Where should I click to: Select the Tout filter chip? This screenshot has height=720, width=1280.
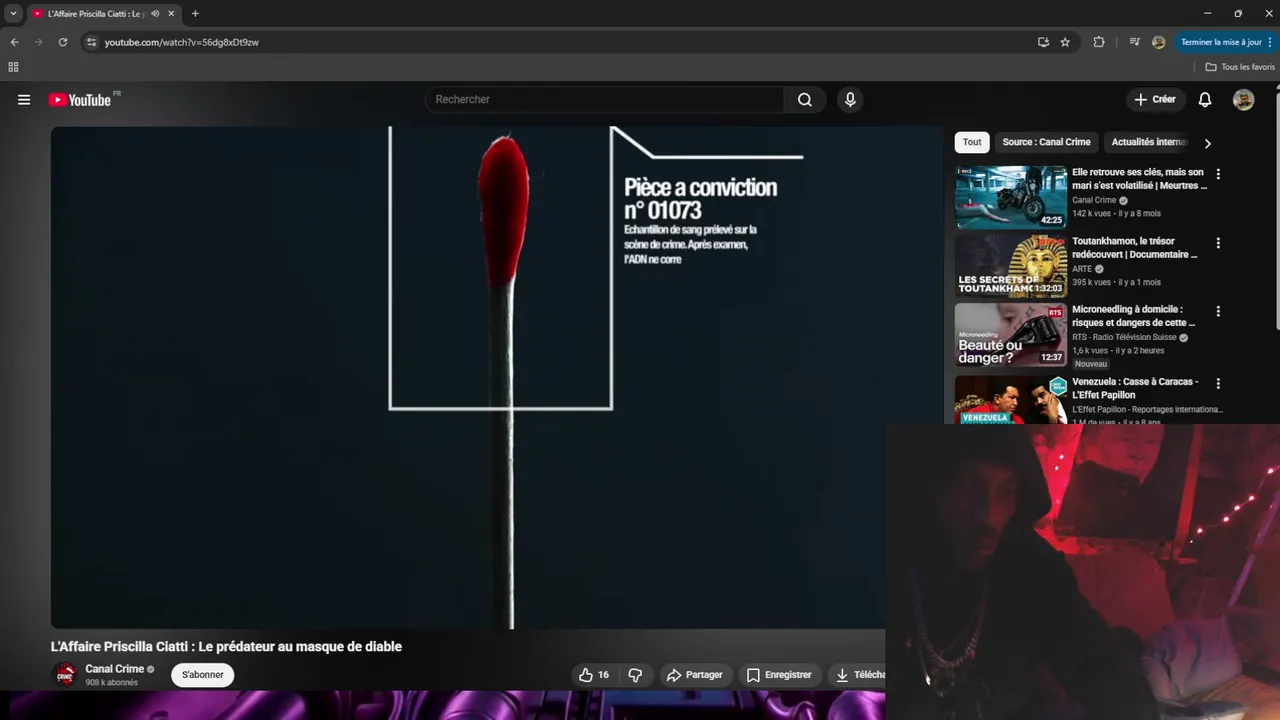[972, 142]
